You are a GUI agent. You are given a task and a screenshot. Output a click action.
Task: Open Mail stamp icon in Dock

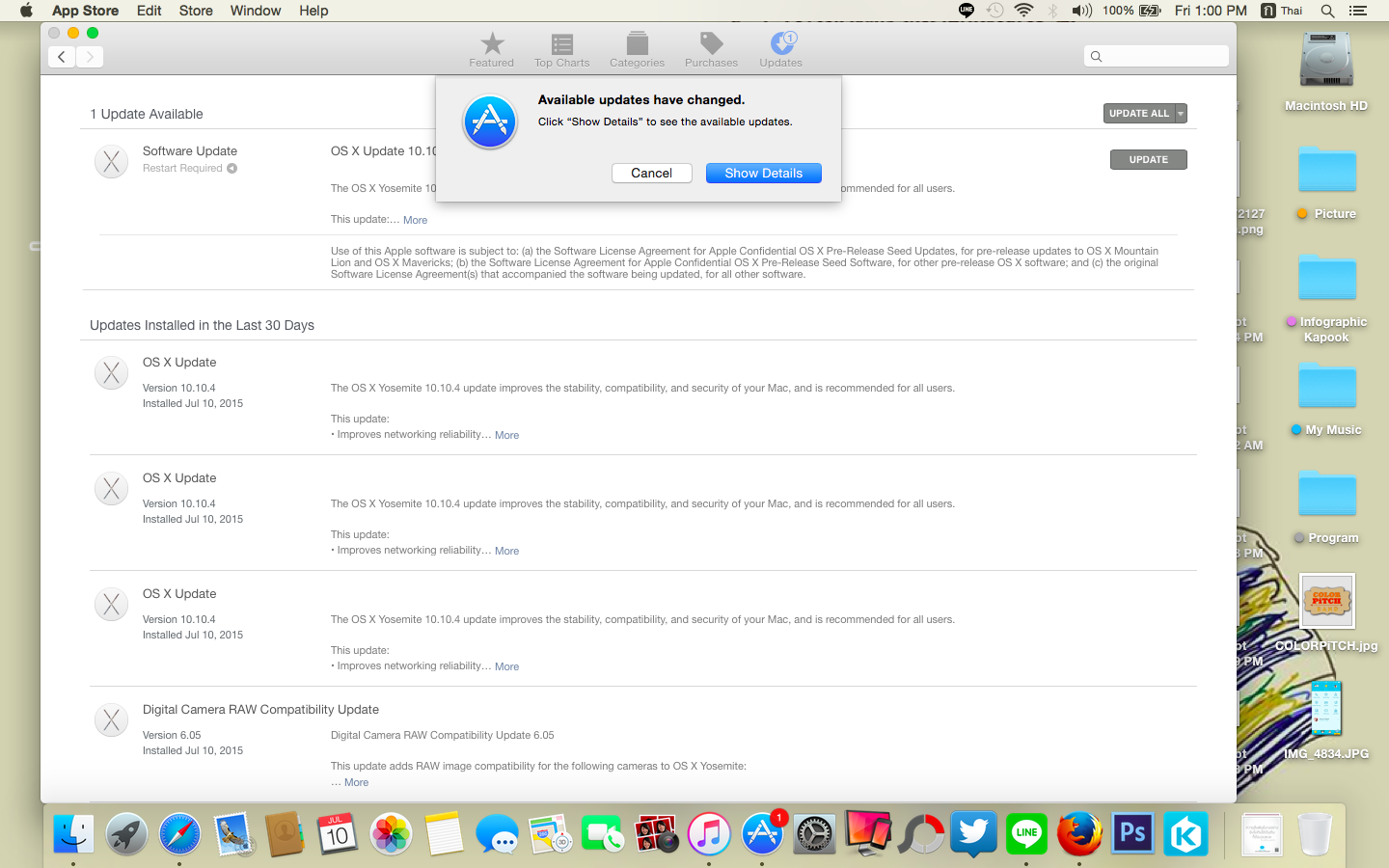[x=232, y=833]
